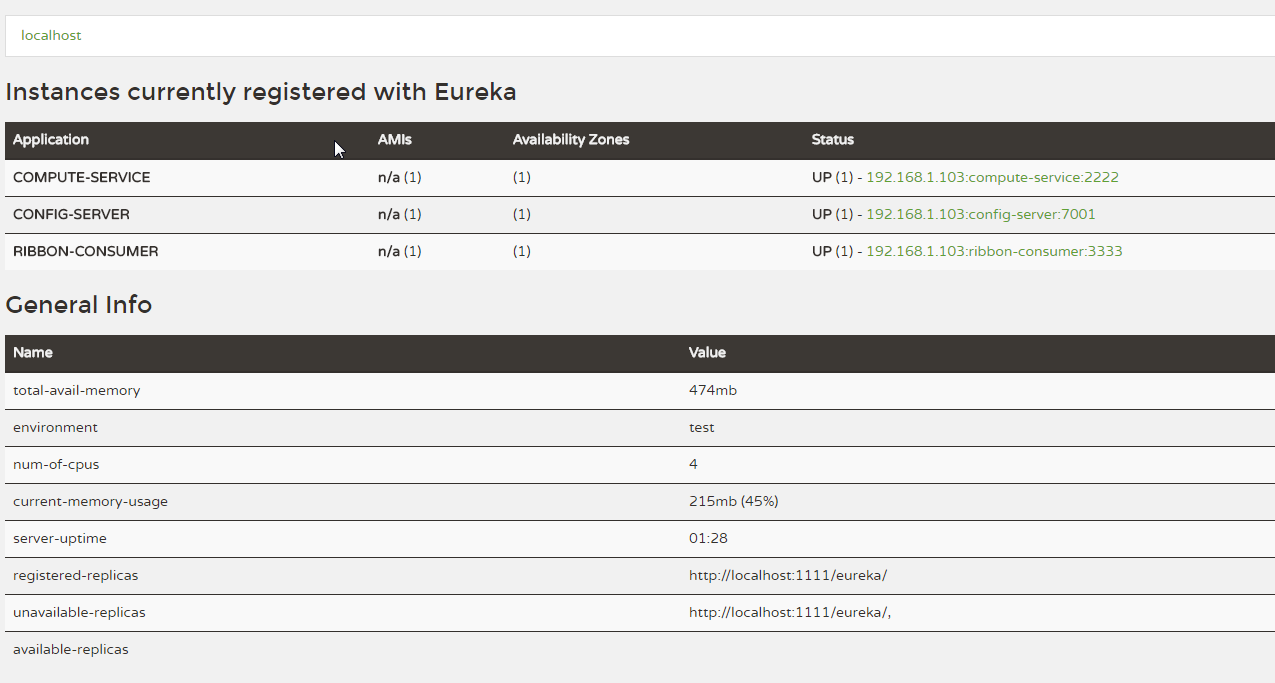Click the registered-replicas URL value
1275x683 pixels.
coord(788,575)
